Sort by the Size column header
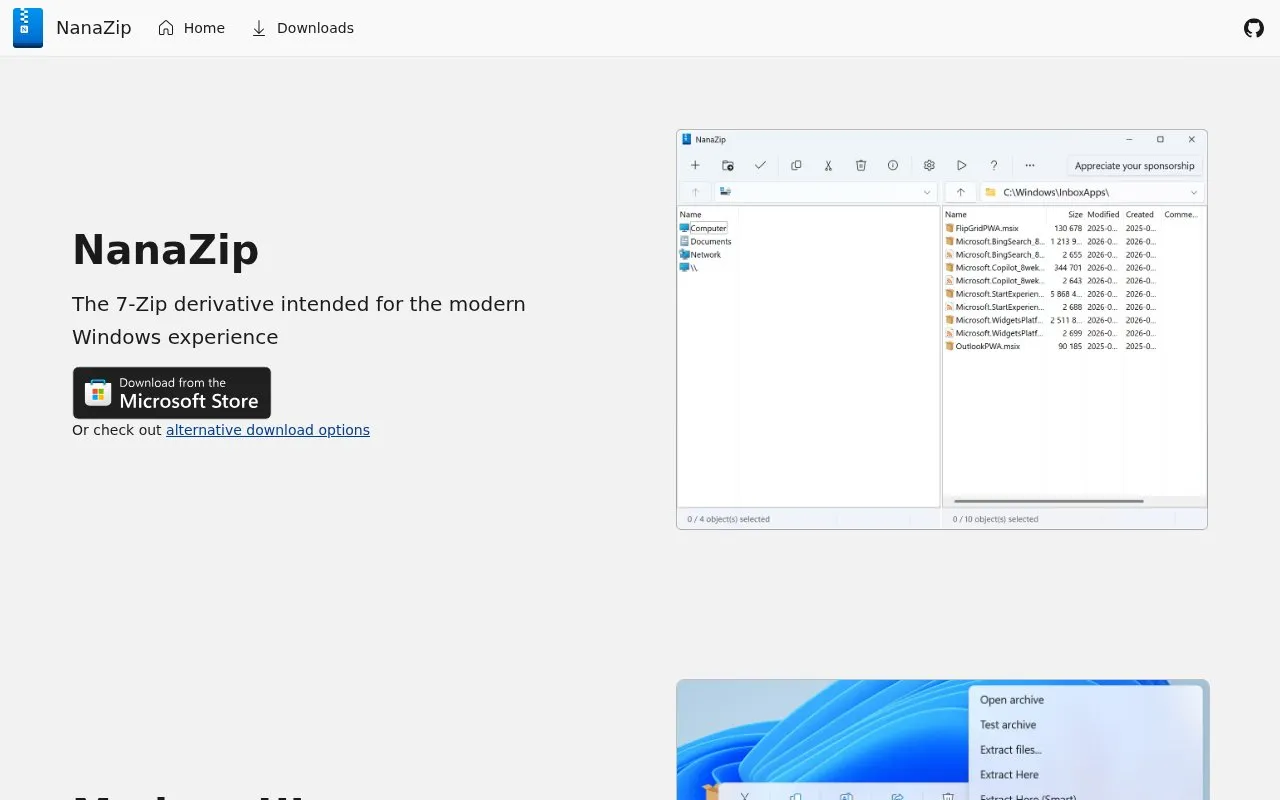 pyautogui.click(x=1075, y=214)
